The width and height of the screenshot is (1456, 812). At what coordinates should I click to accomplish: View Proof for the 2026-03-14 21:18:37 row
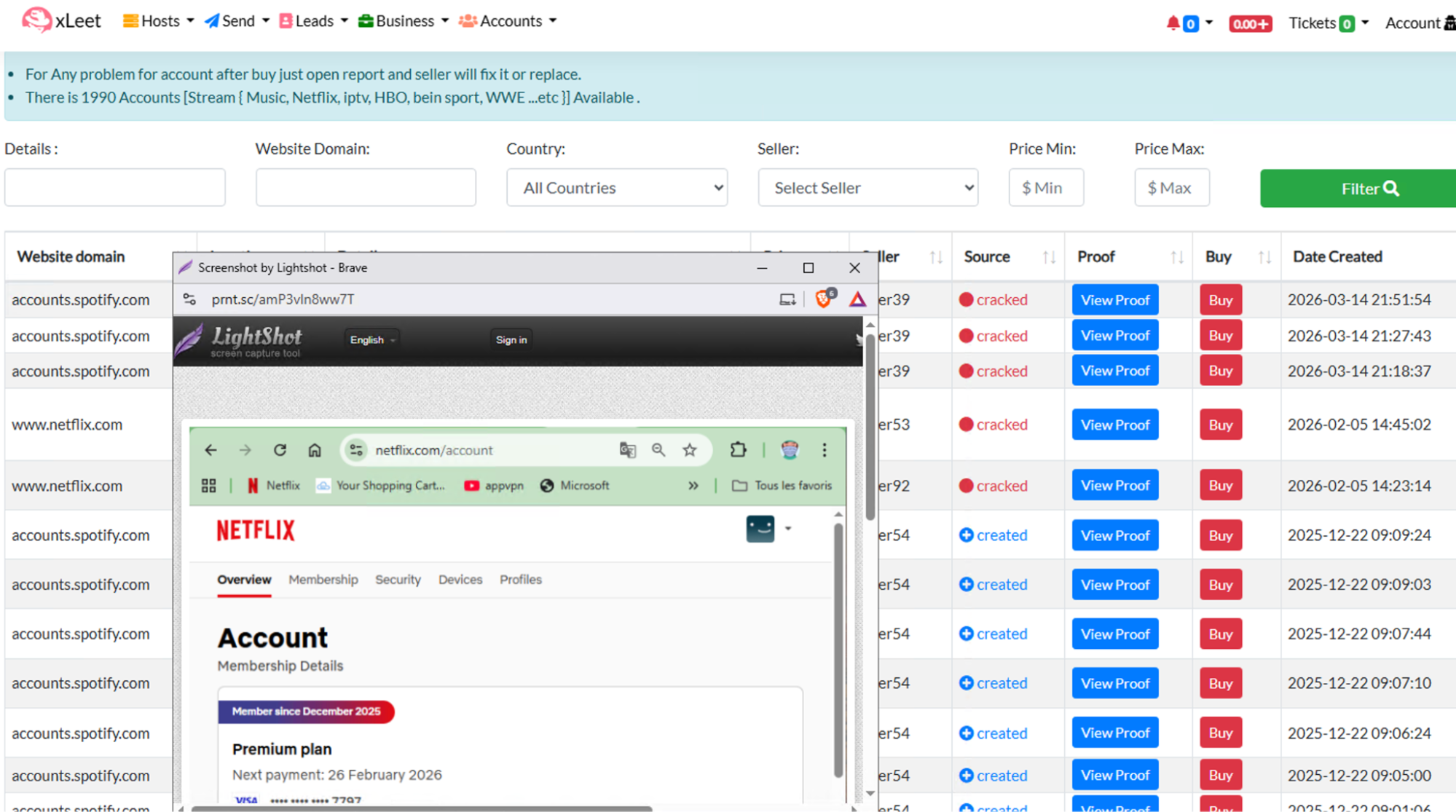[x=1115, y=371]
